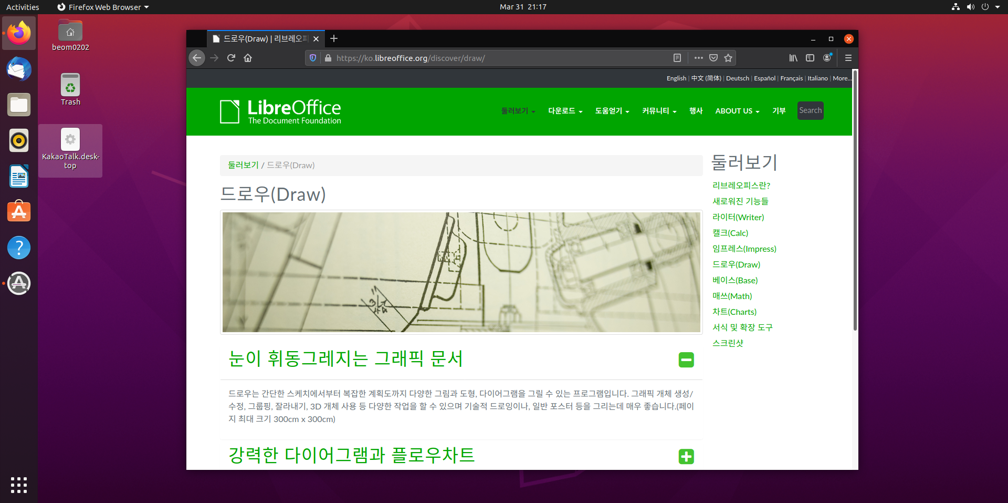Expand the 커뮤니티 navigation dropdown

[659, 111]
